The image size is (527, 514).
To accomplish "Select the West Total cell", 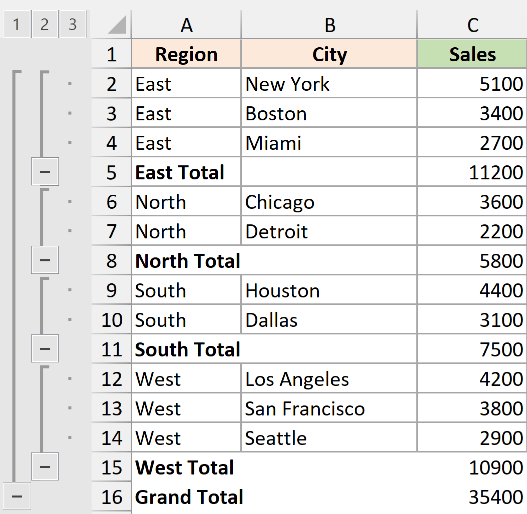I will [x=187, y=467].
